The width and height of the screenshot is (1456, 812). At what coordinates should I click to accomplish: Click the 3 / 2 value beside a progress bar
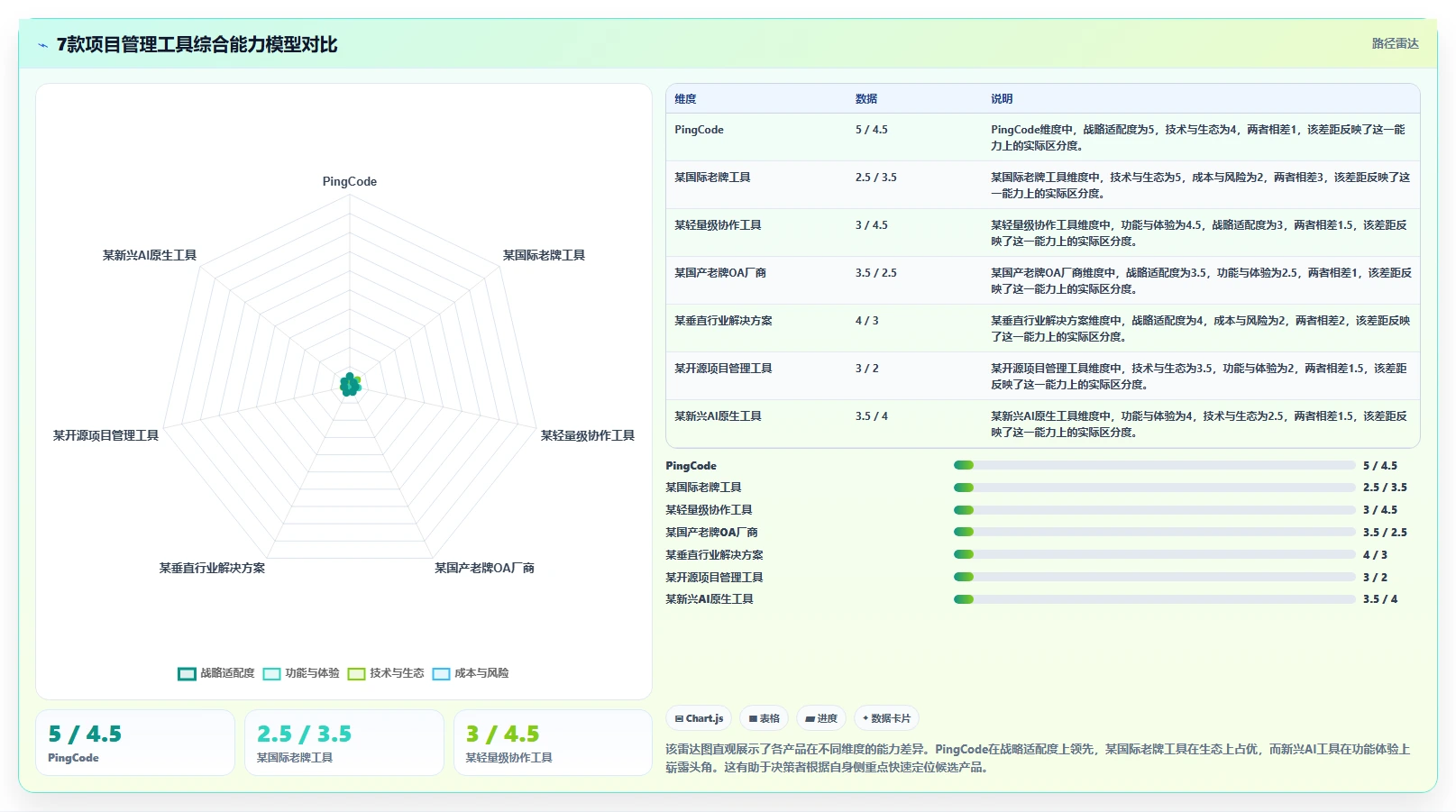[x=1375, y=578]
